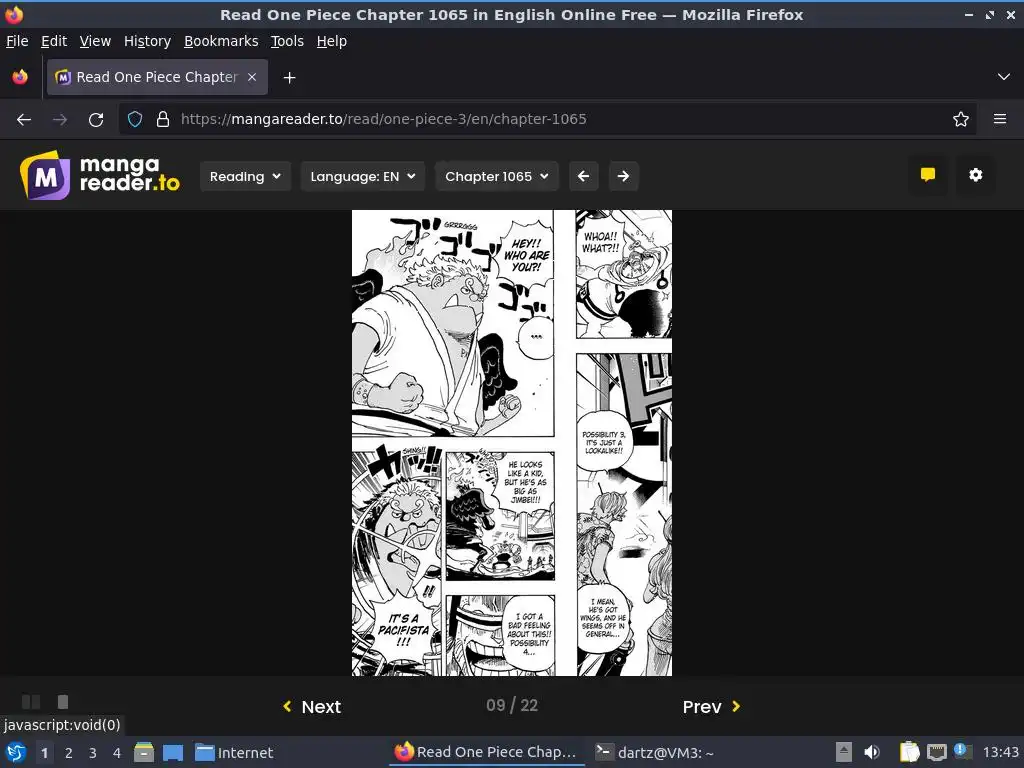Bookmark this page with star icon

(x=961, y=119)
